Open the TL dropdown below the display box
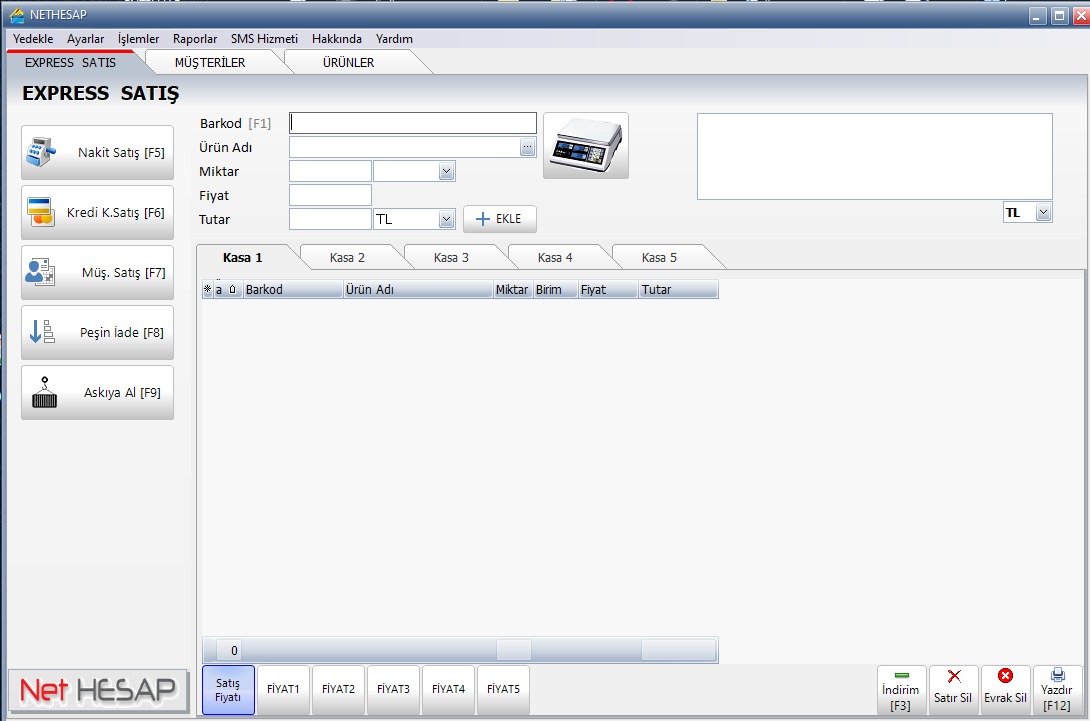Image resolution: width=1090 pixels, height=721 pixels. point(1043,213)
